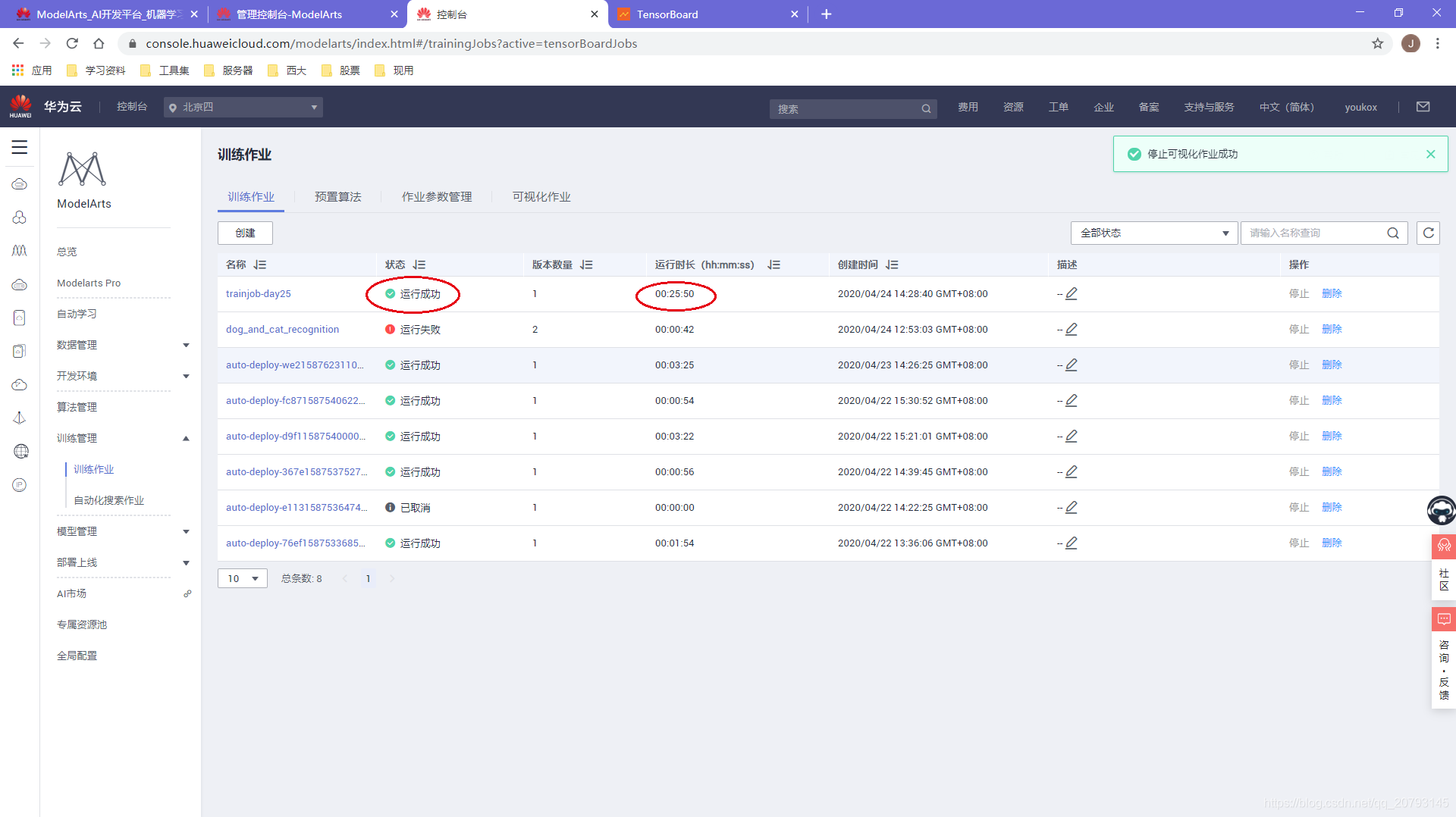
Task: Open the page size 10 dropdown
Action: 243,578
